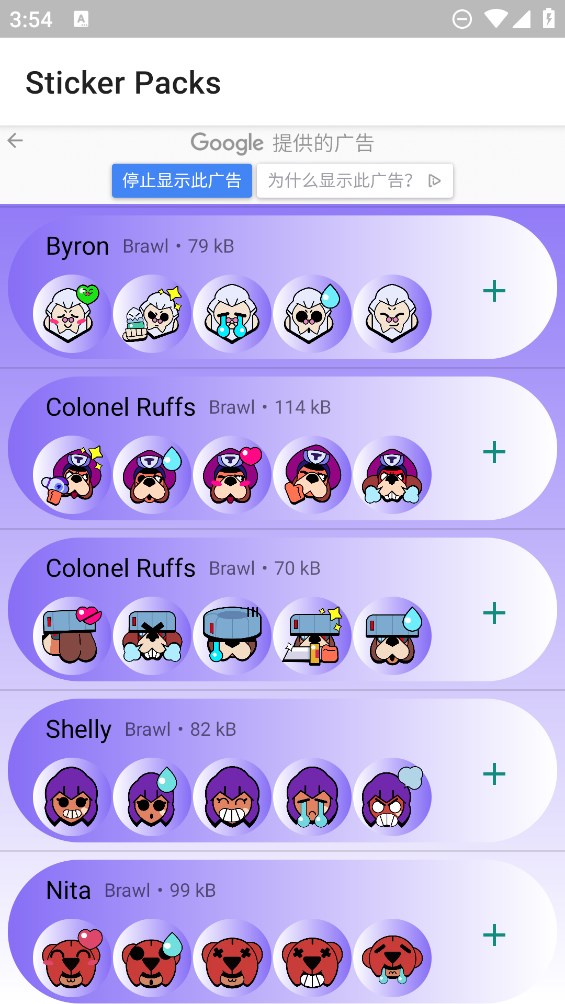Viewport: 565px width, 1004px height.
Task: Select Nita sticker with pink heart
Action: pyautogui.click(x=72, y=958)
